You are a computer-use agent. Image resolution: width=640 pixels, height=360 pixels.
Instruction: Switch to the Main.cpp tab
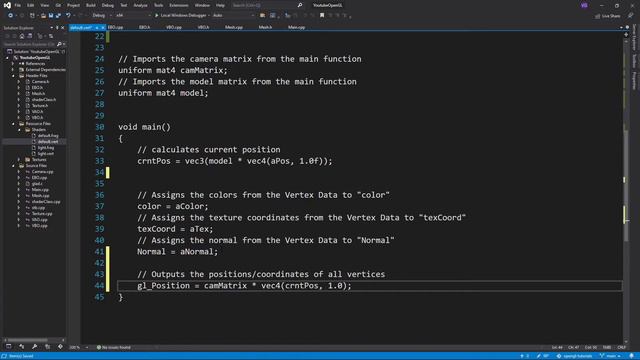[x=296, y=27]
